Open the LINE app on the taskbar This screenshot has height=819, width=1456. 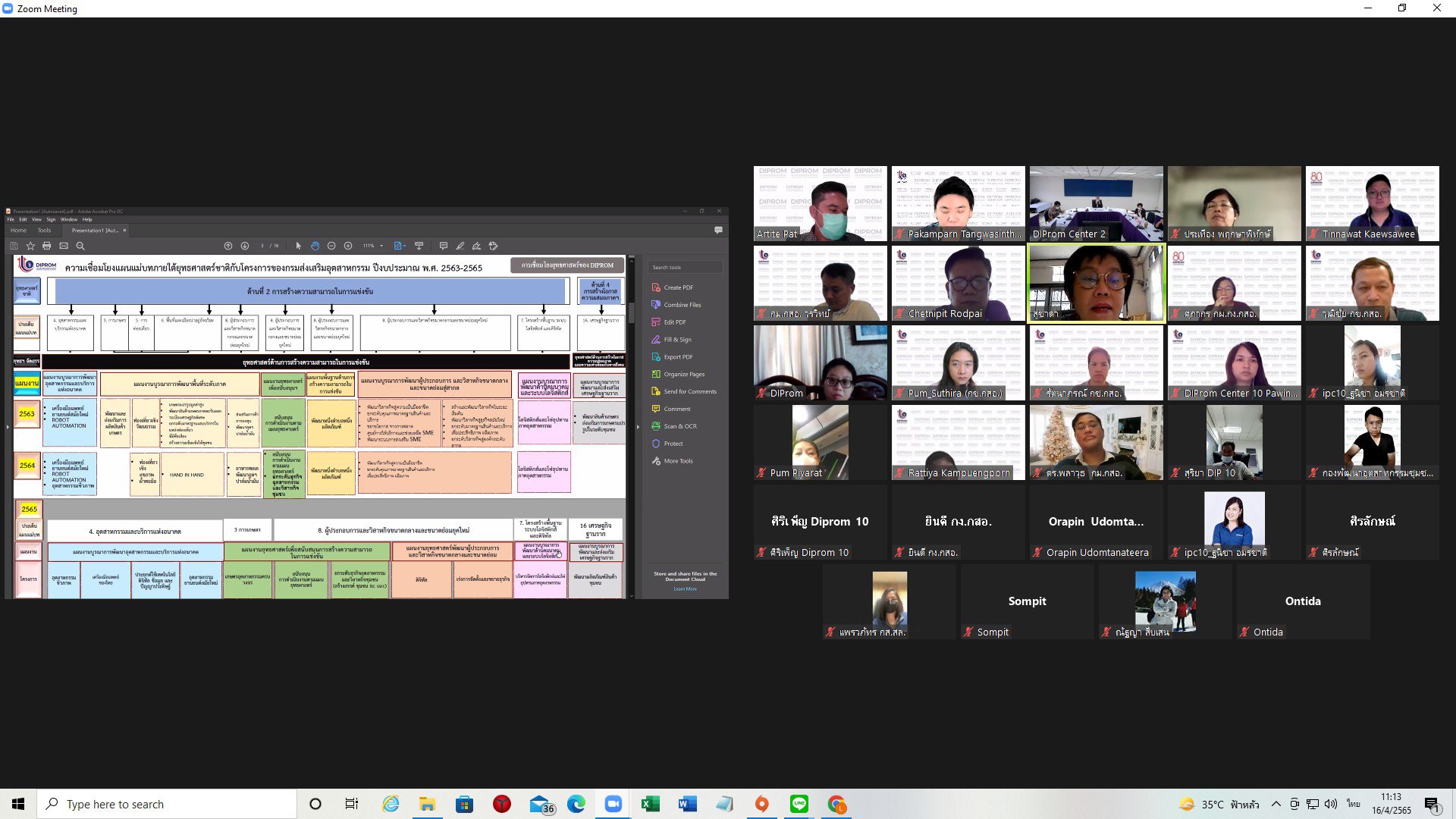(x=799, y=804)
